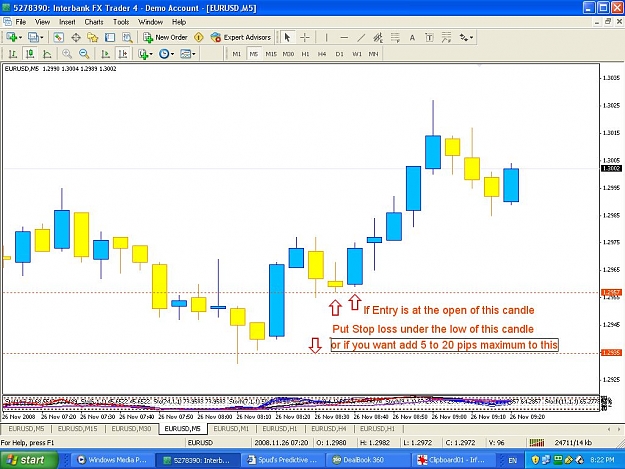Select the MN timeframe button
The width and height of the screenshot is (625, 469).
[373, 54]
